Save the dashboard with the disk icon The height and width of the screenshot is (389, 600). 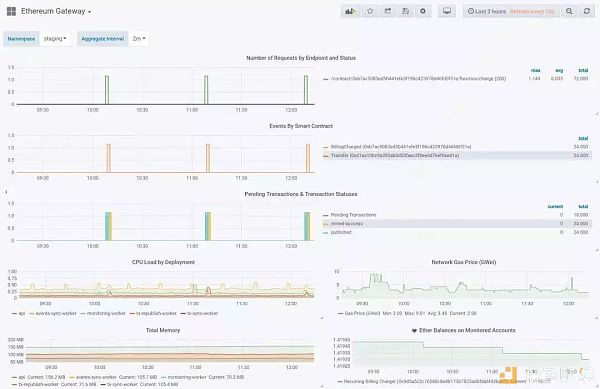[x=405, y=11]
